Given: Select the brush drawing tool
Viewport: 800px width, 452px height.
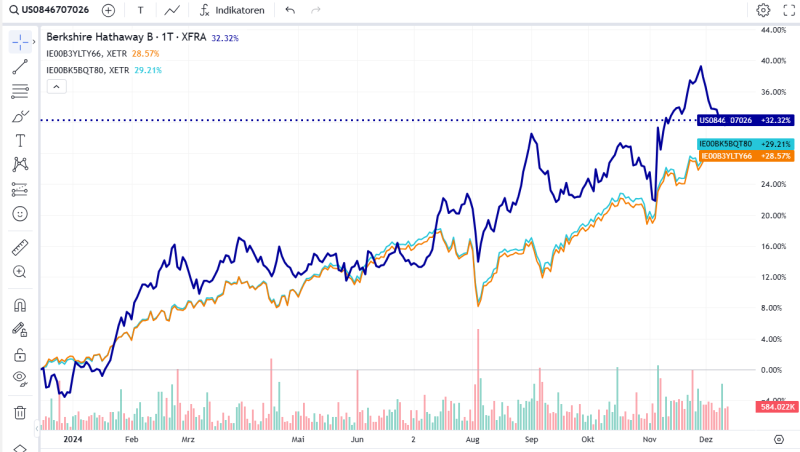Looking at the screenshot, I should click(x=20, y=116).
